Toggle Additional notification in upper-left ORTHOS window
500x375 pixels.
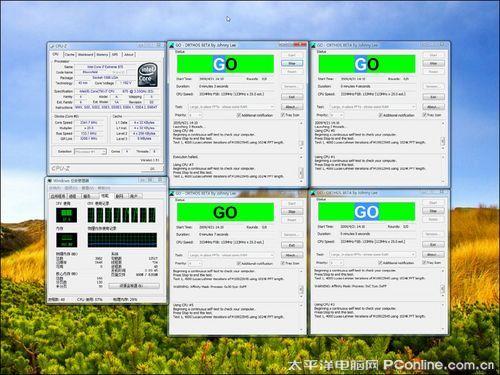[239, 115]
